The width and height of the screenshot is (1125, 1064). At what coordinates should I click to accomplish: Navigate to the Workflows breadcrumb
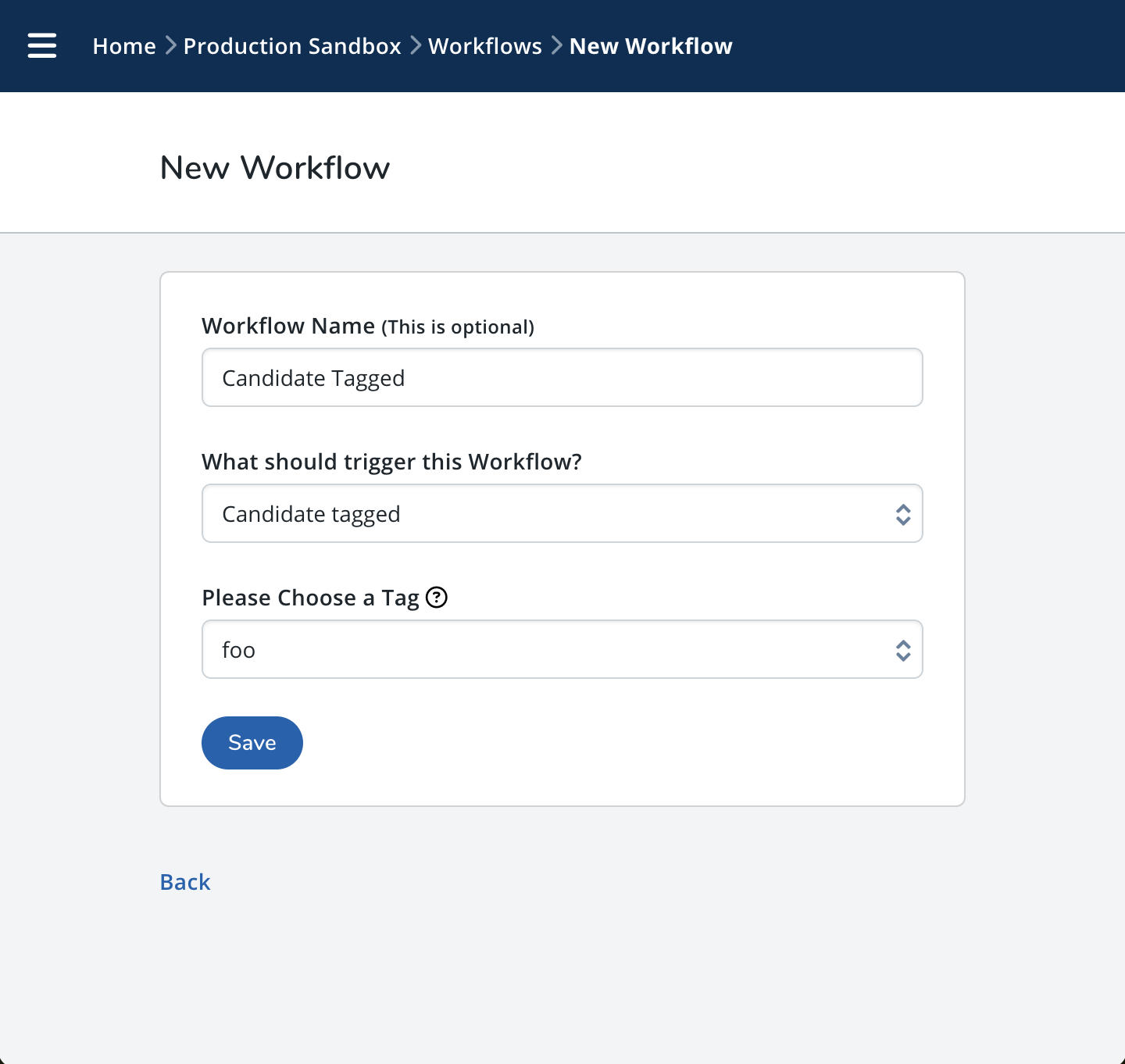pos(485,46)
